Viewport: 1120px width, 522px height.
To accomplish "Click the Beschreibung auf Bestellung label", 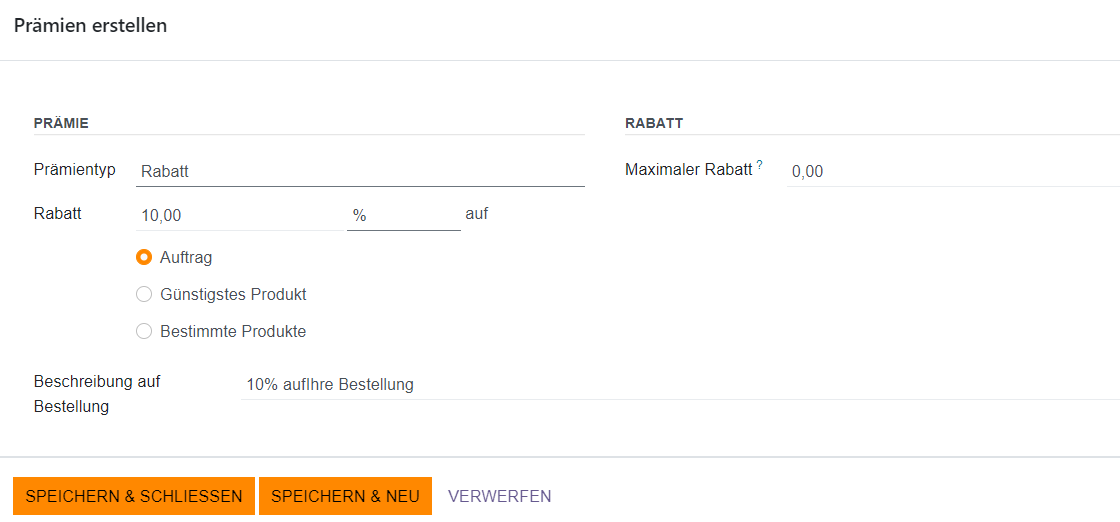I will pos(96,394).
